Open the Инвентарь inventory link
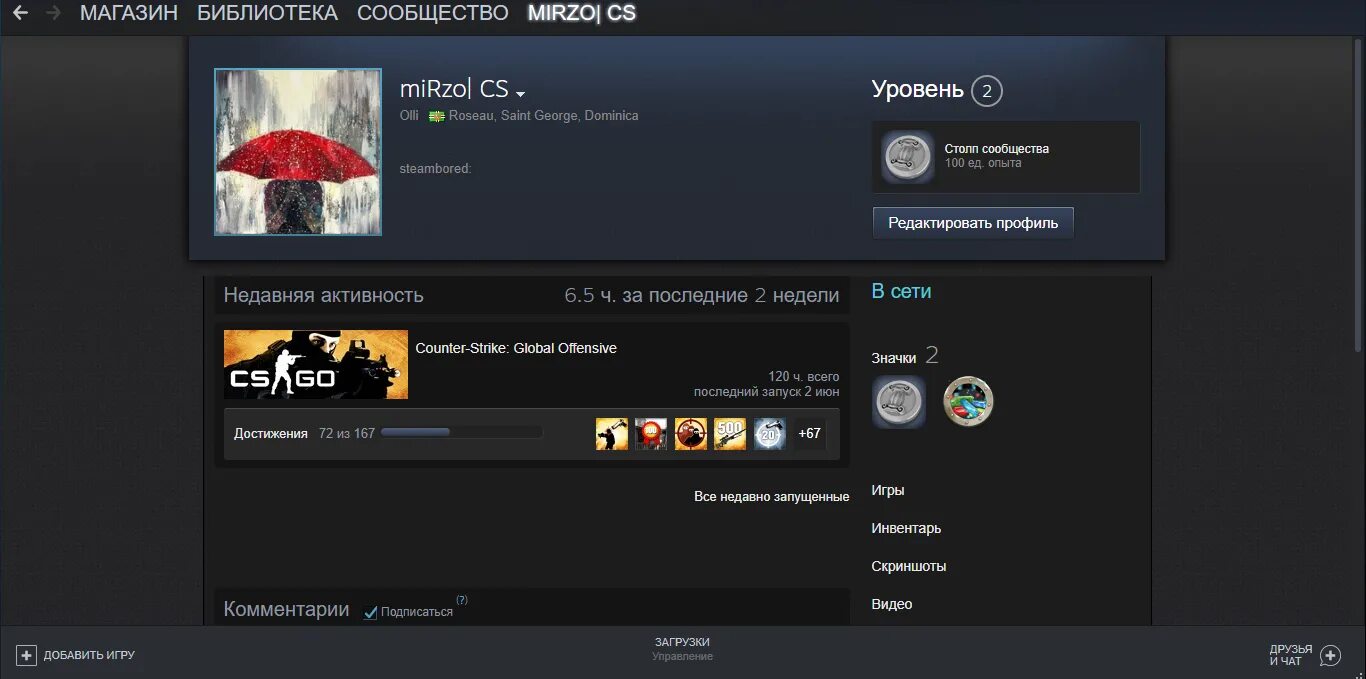 click(x=906, y=528)
